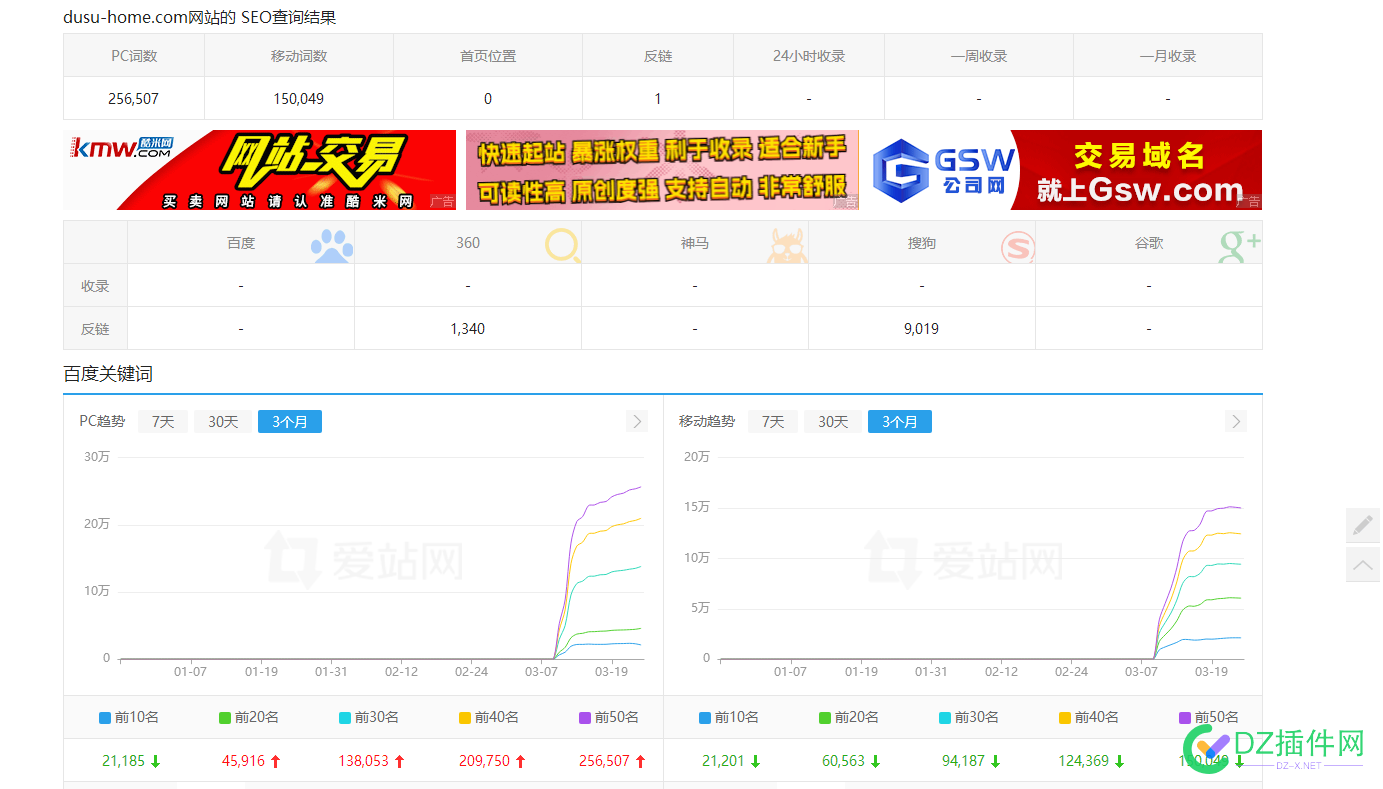
Task: Click the 反链 row label in engine table
Action: pos(95,329)
